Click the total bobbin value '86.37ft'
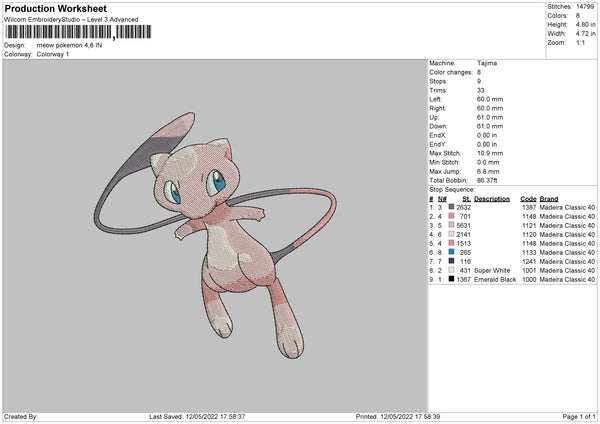 point(487,180)
